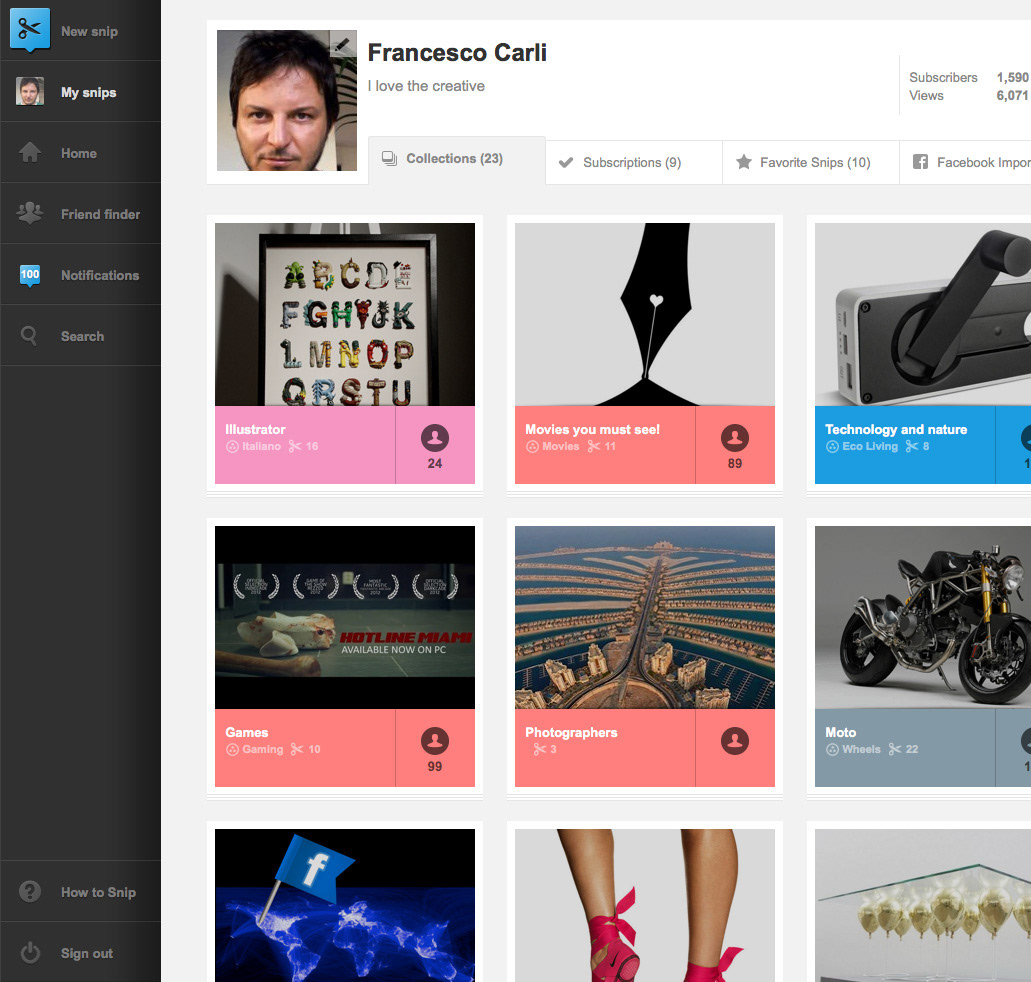Click scissors snip count on Photographers card
Image resolution: width=1031 pixels, height=982 pixels.
coord(544,749)
